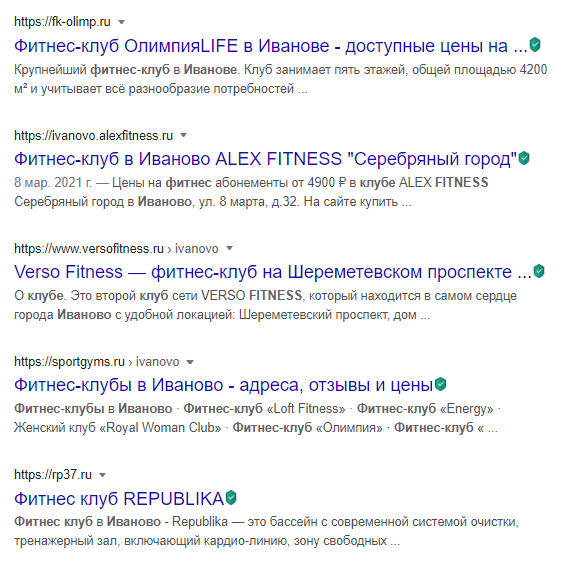Open dropdown arrow next to sportgyms.ru ivanovo
Viewport: 576px width, 564px height.
(190, 362)
